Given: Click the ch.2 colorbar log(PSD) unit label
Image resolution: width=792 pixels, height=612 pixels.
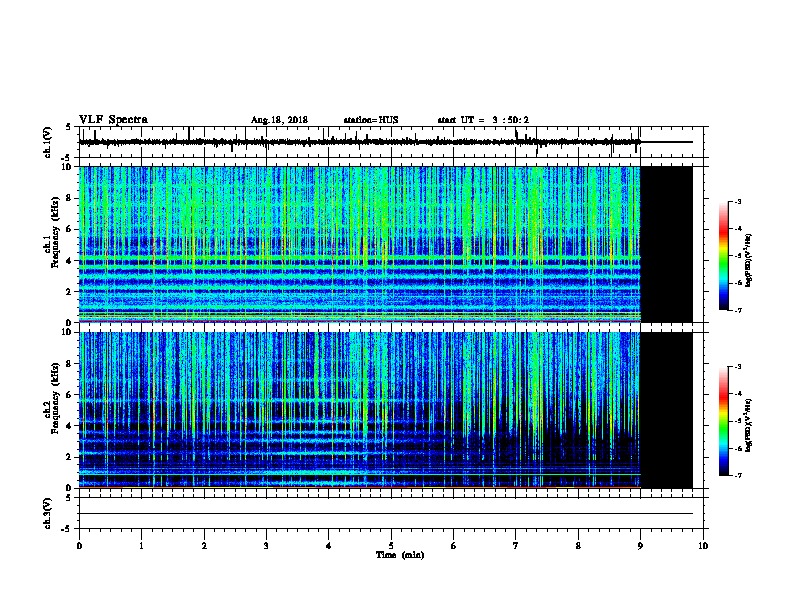Looking at the screenshot, I should coord(748,426).
